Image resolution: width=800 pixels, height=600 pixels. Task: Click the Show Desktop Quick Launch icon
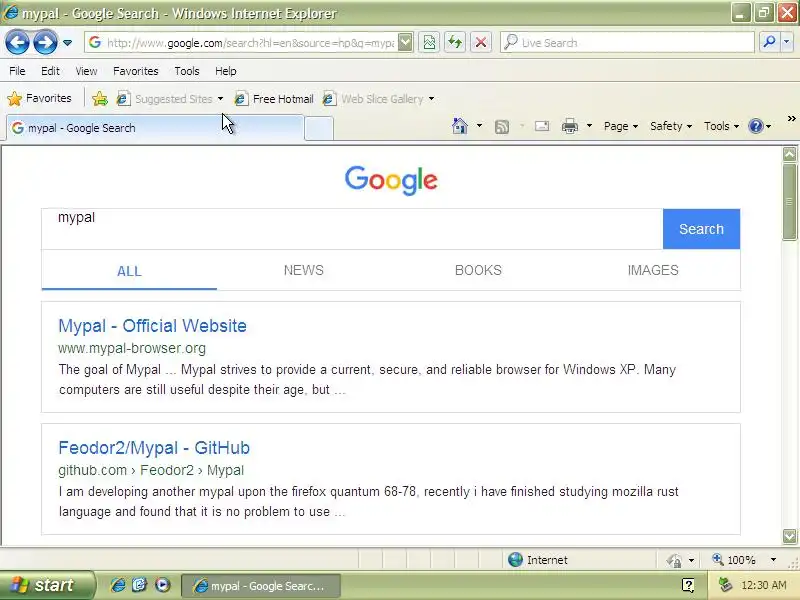[x=140, y=585]
